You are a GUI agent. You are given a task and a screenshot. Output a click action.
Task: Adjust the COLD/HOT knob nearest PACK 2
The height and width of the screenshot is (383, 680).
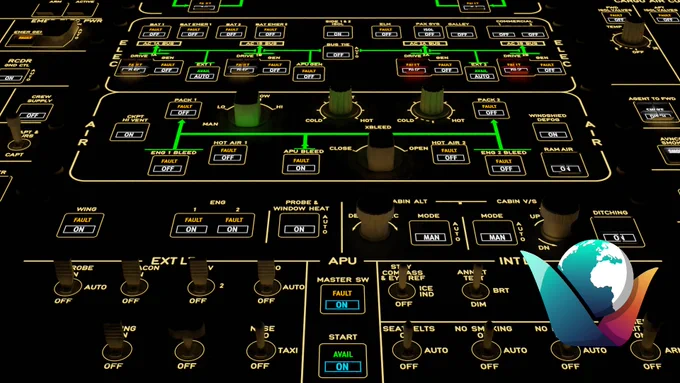tap(432, 101)
